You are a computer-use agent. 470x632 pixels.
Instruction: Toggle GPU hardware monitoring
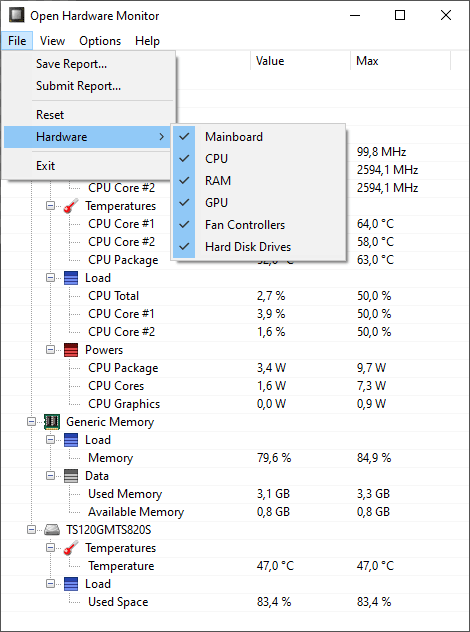(x=258, y=202)
